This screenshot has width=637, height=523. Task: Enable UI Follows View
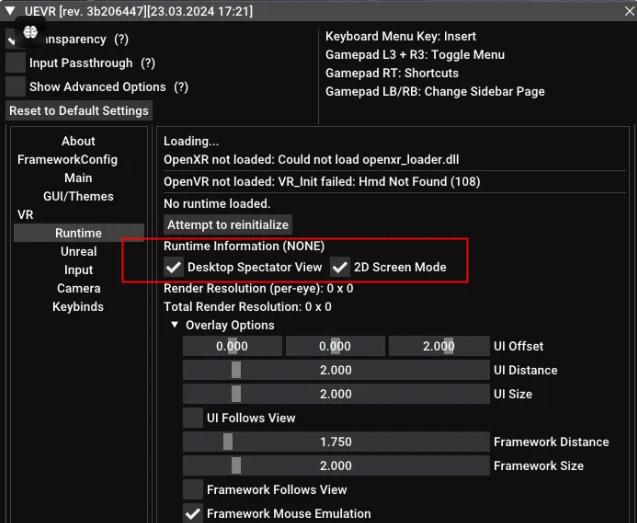click(x=193, y=418)
